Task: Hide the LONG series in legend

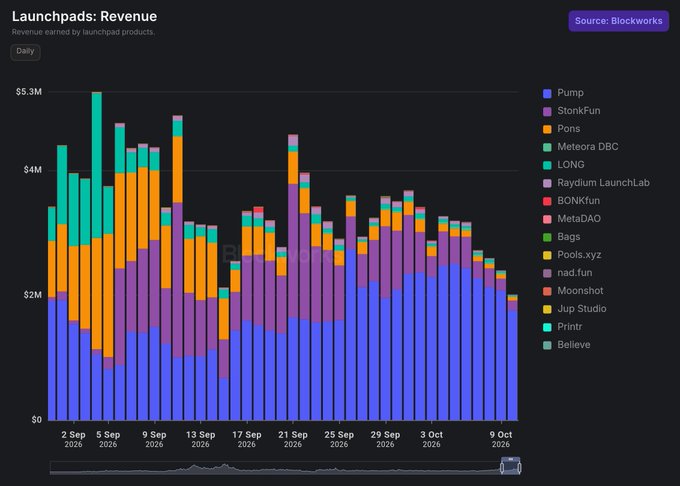Action: point(563,165)
